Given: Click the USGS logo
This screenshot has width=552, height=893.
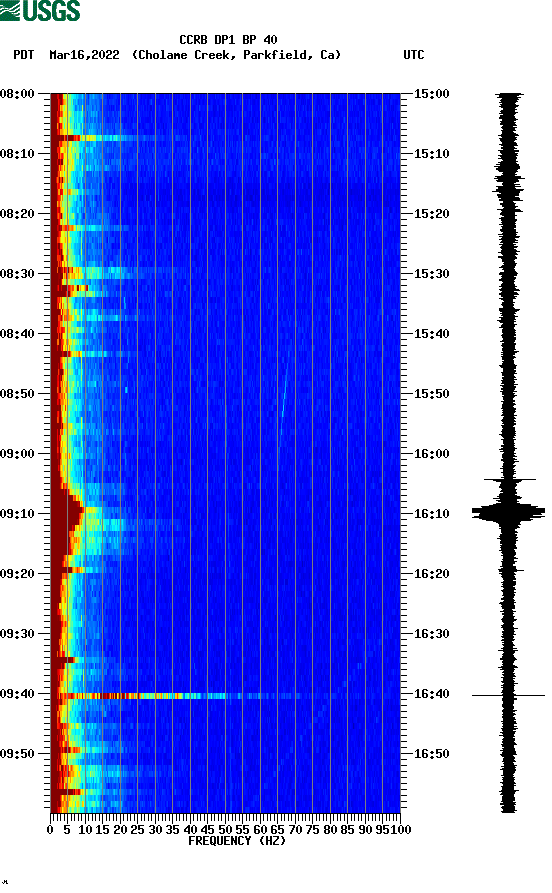Looking at the screenshot, I should (40, 10).
